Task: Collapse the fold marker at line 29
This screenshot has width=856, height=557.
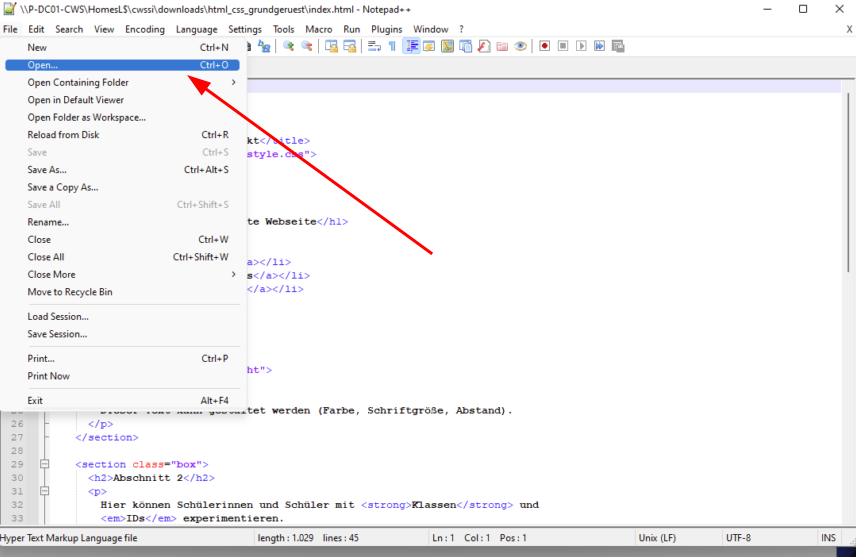Action: 45,464
